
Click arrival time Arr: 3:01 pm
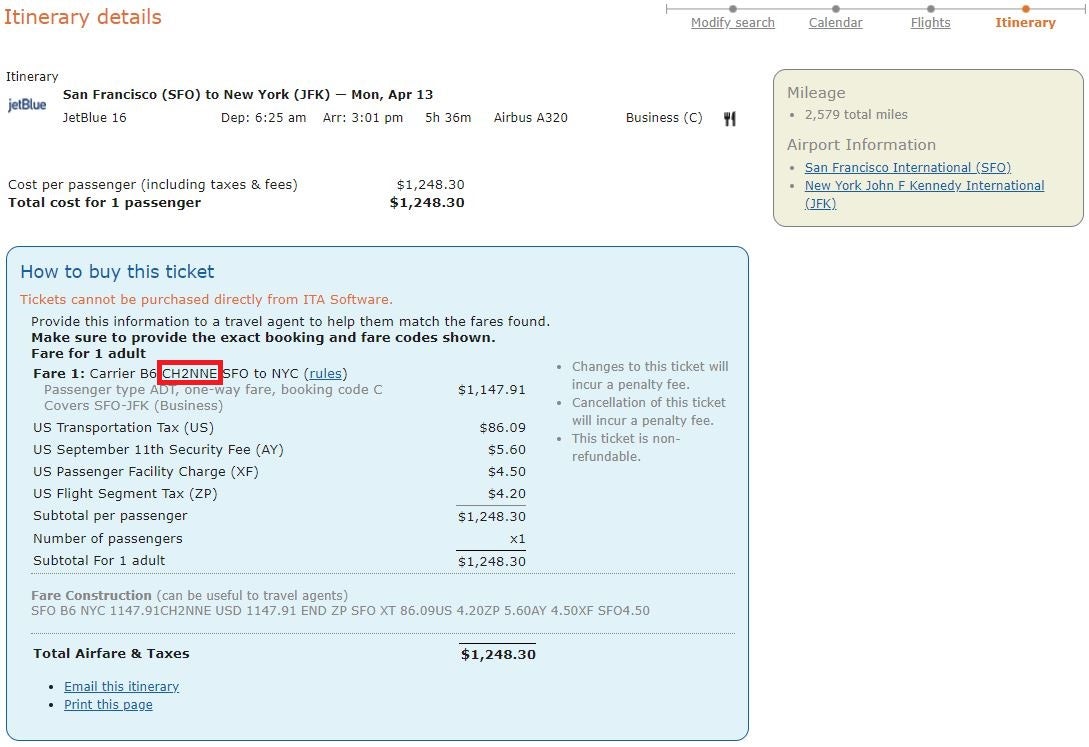[363, 117]
